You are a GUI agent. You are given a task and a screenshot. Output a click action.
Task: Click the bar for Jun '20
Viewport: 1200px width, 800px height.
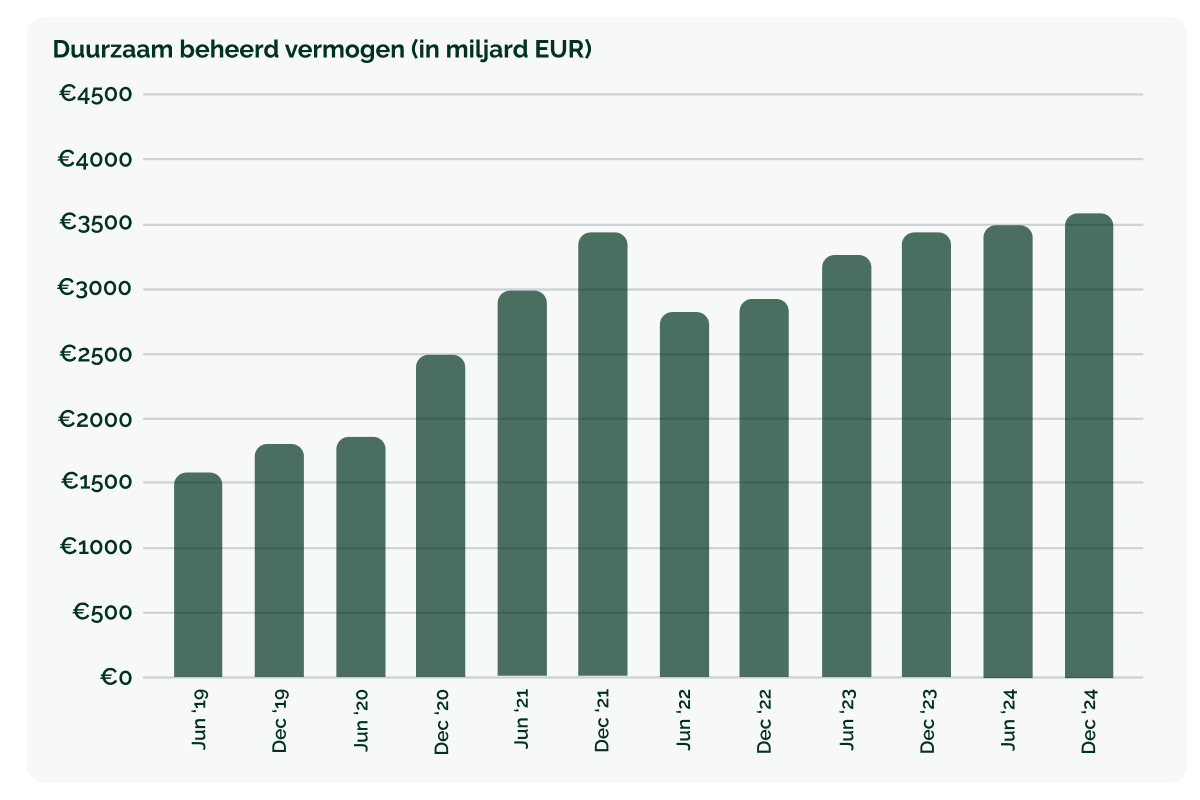(x=360, y=557)
